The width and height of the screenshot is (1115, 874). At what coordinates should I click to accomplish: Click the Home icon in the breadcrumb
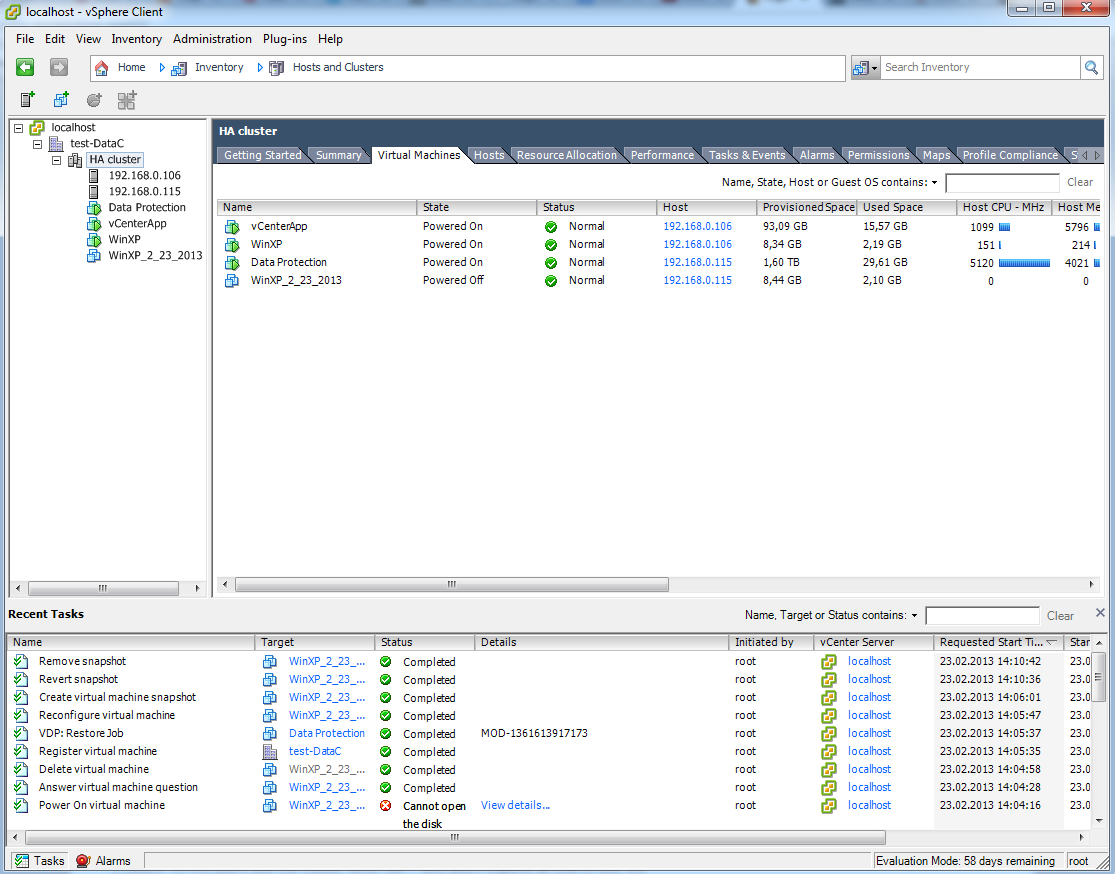point(102,68)
